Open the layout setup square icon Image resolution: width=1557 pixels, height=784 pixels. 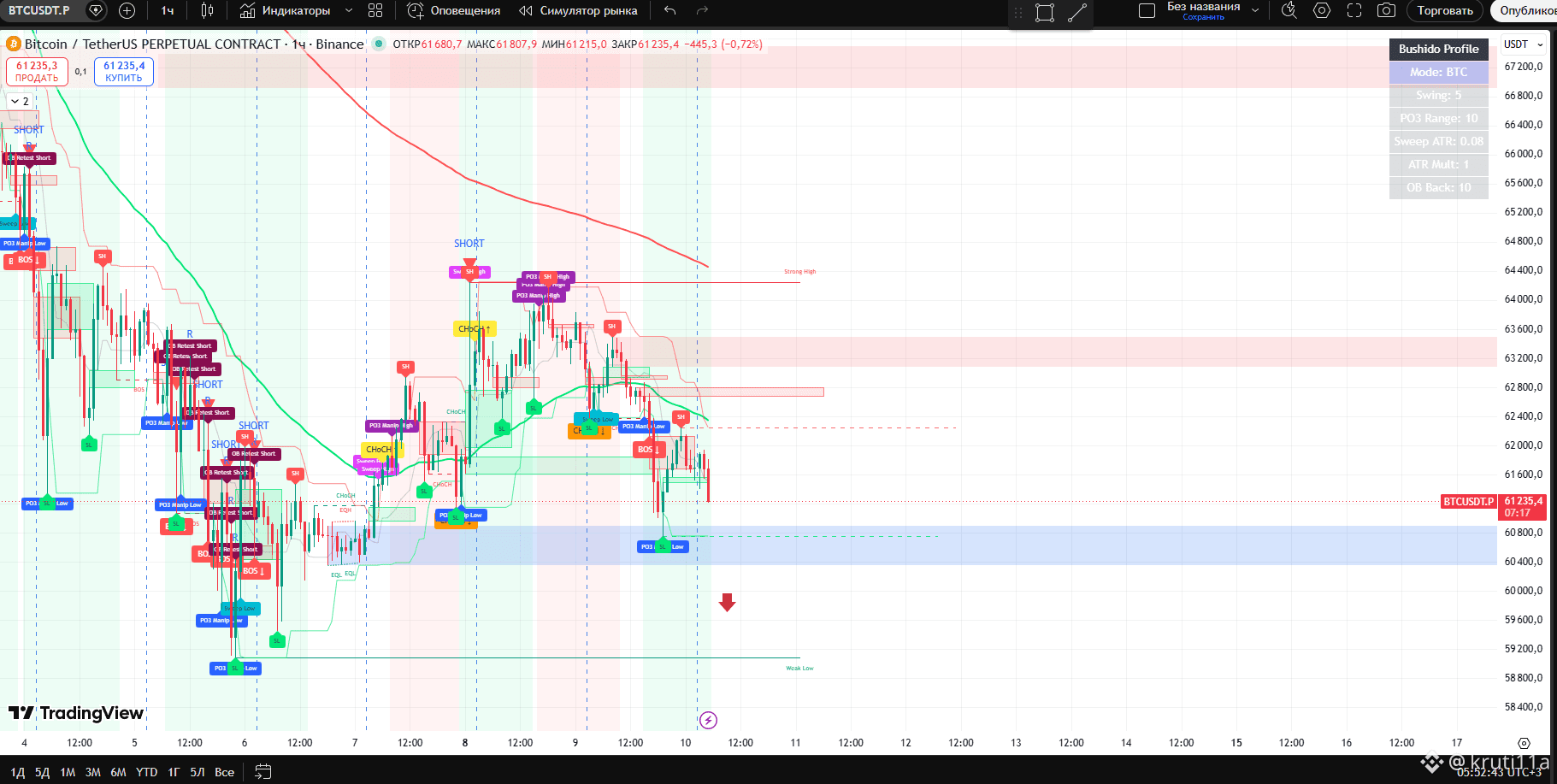(x=1147, y=10)
